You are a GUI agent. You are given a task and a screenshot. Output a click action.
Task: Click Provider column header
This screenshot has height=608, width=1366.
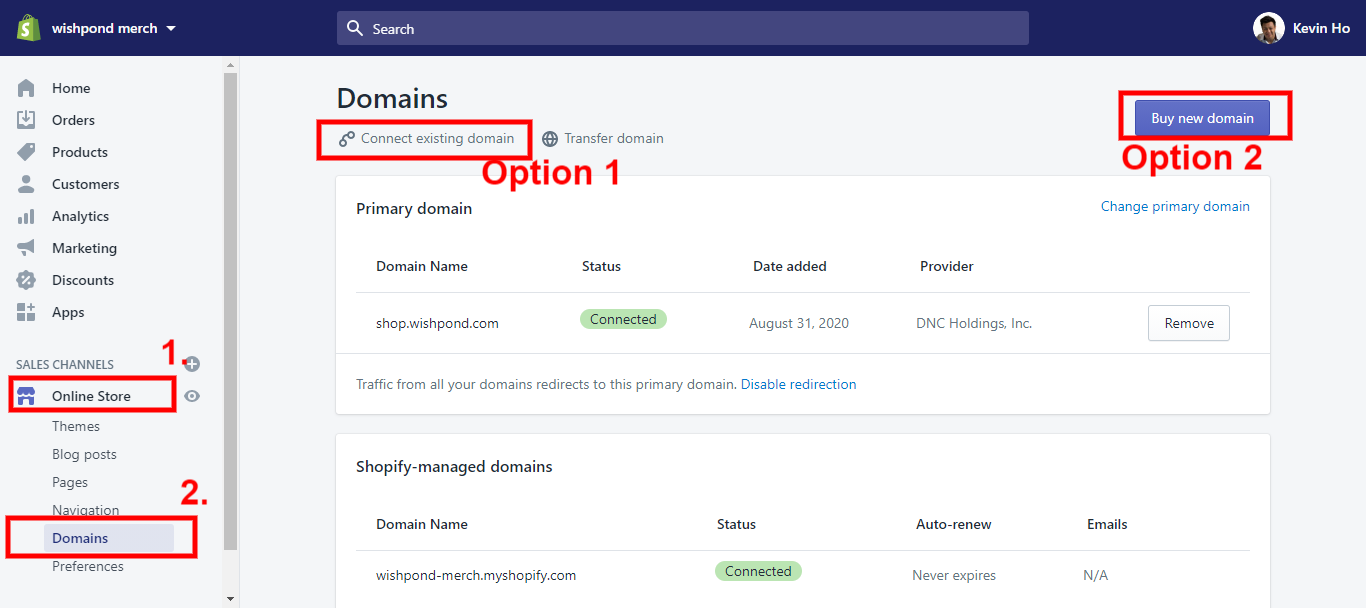(947, 266)
